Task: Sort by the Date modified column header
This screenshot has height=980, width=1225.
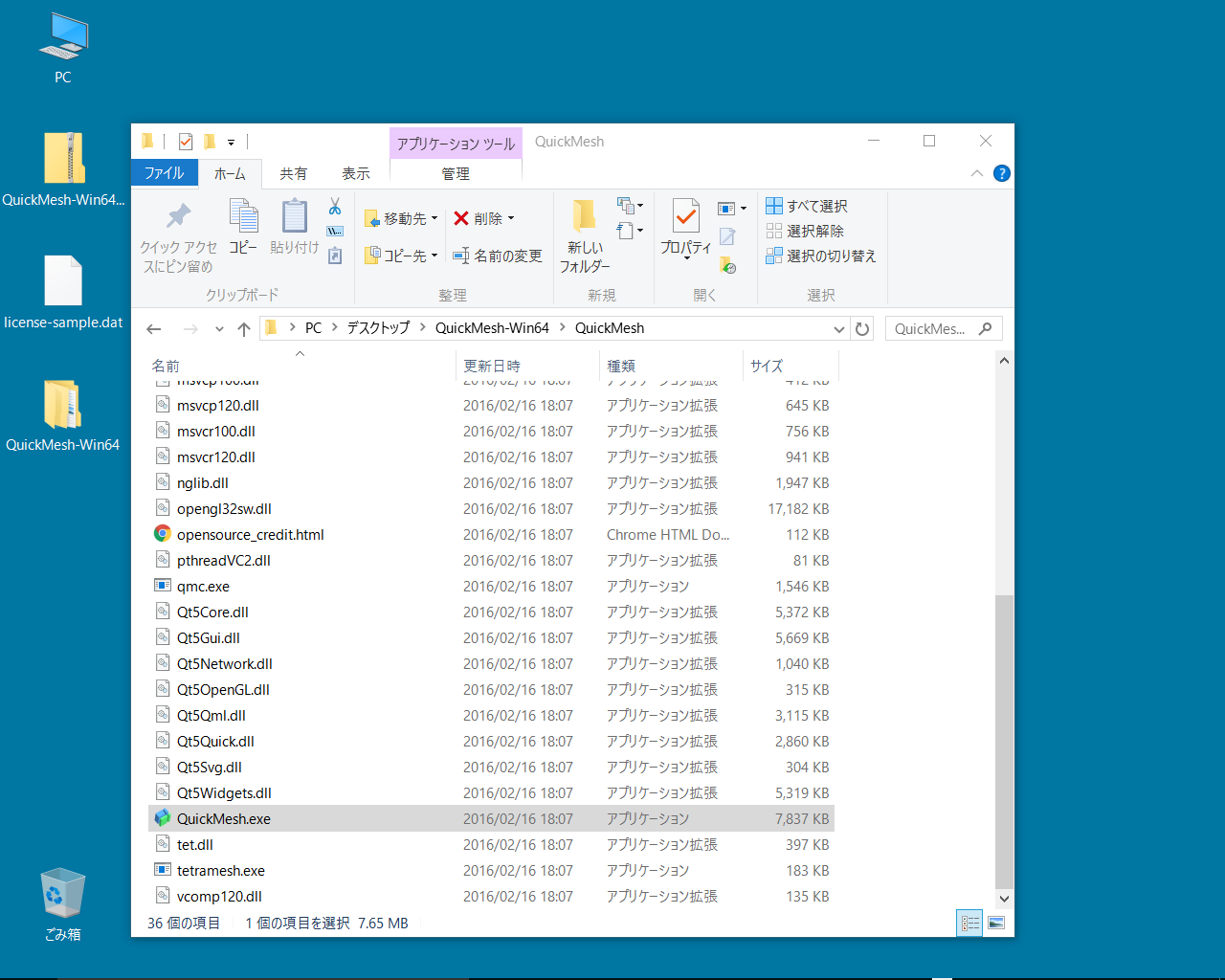Action: [527, 366]
